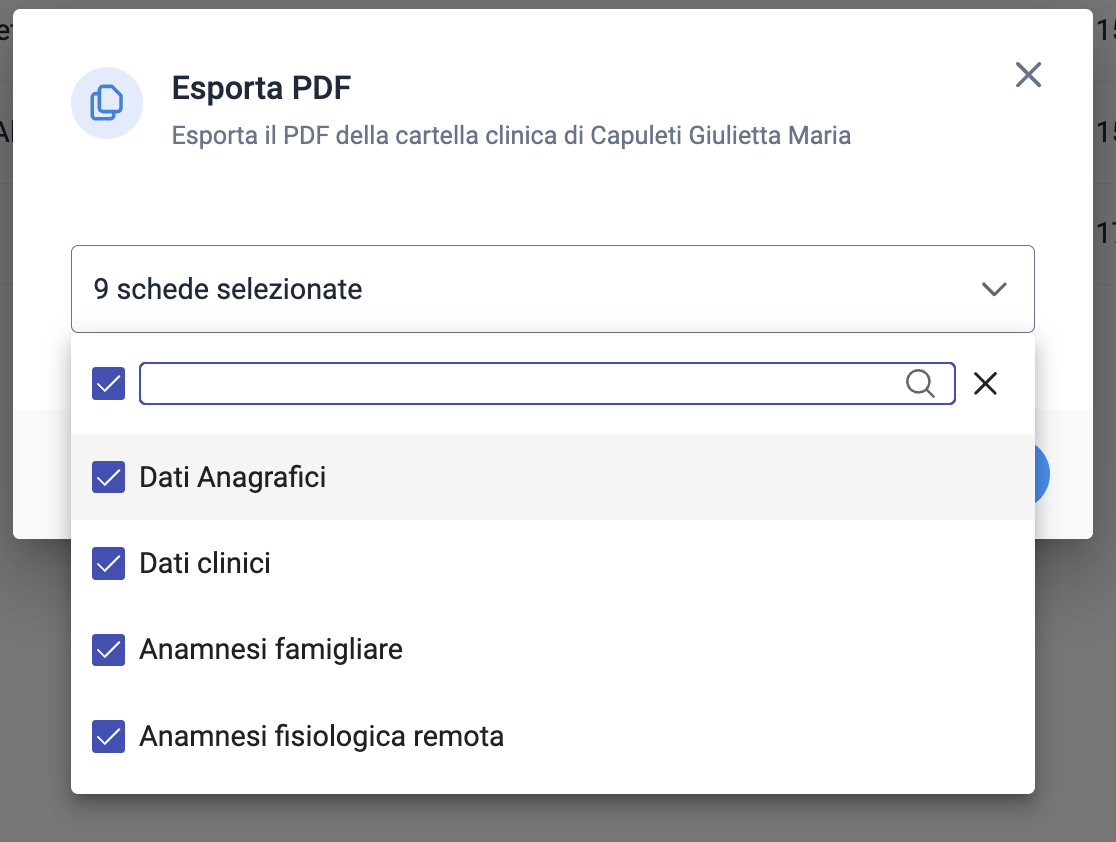Uncheck the Dati clinici checkbox

(108, 564)
